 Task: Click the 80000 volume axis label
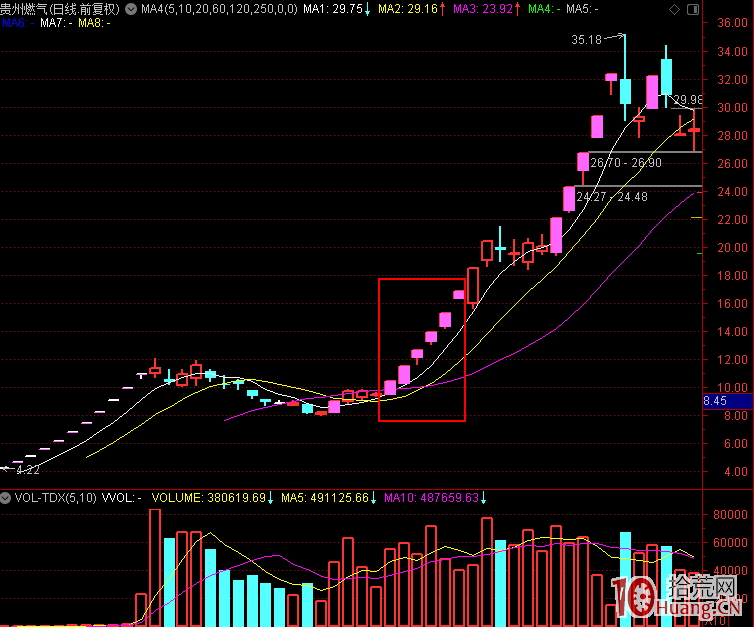(x=730, y=514)
